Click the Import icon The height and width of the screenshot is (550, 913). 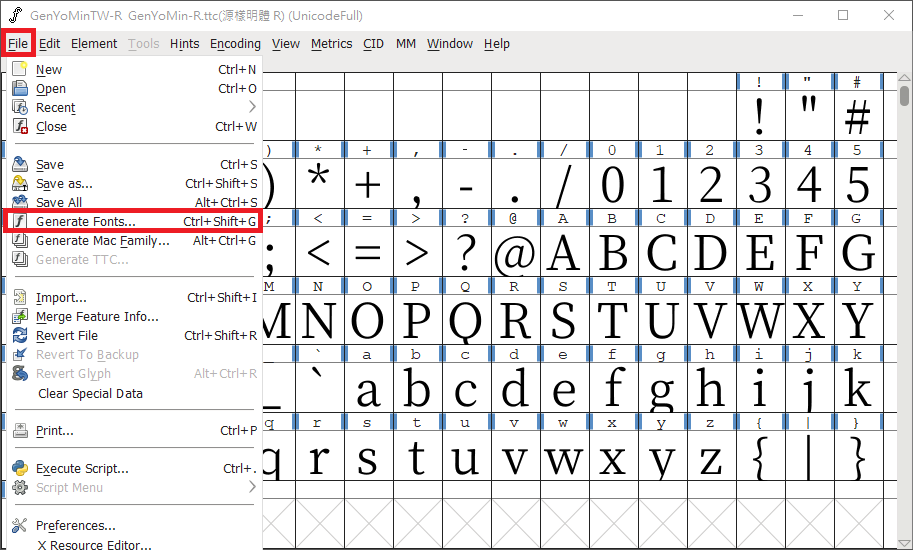(x=20, y=297)
